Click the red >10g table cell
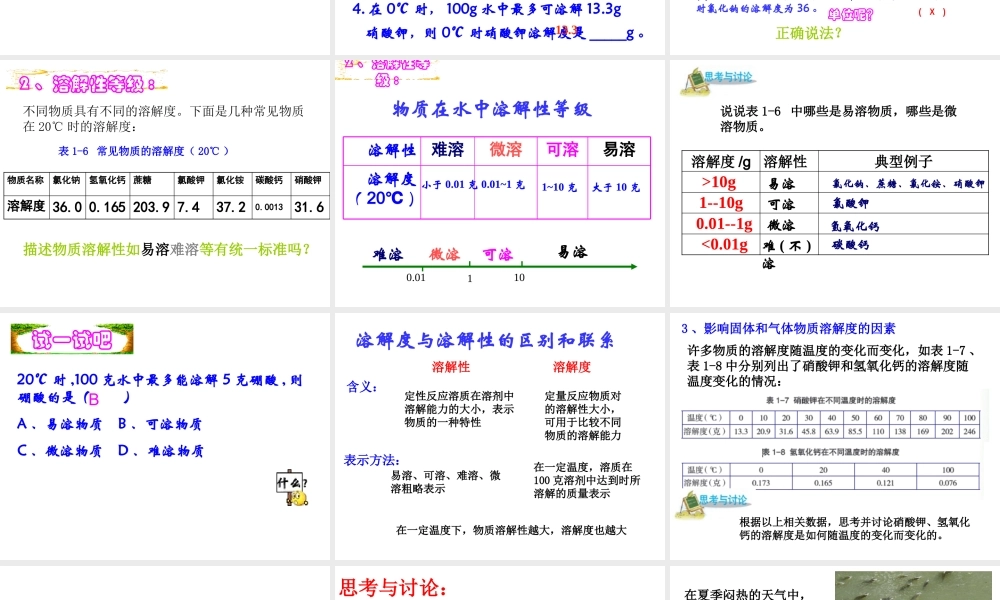1000x600 pixels. pyautogui.click(x=719, y=182)
